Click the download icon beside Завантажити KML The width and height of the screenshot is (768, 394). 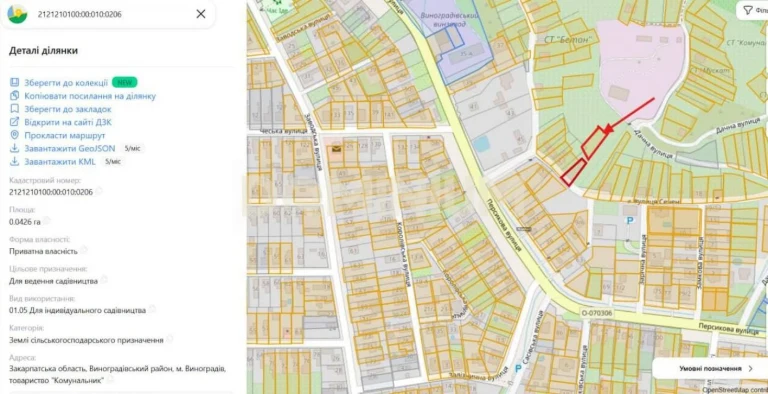coord(15,161)
